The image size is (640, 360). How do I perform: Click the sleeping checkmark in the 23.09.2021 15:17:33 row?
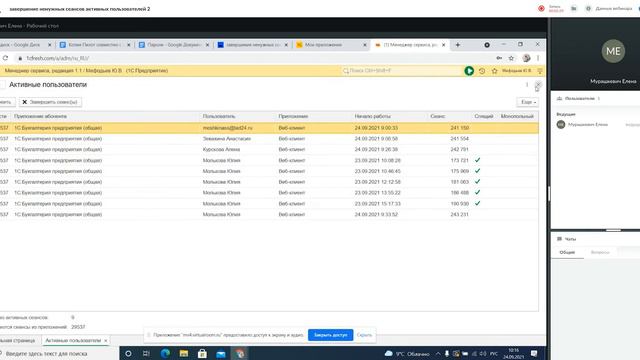477,203
